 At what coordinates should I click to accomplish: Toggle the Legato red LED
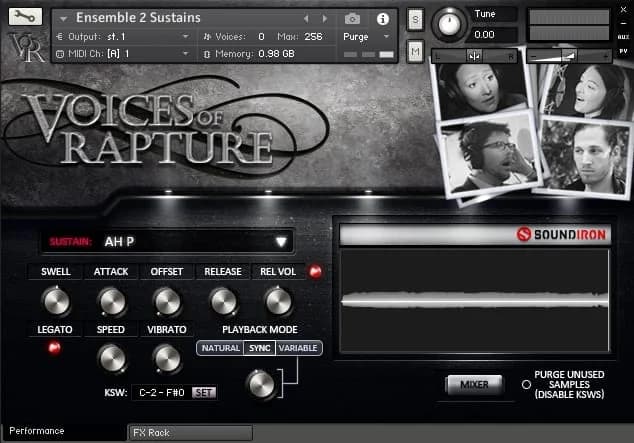point(55,348)
